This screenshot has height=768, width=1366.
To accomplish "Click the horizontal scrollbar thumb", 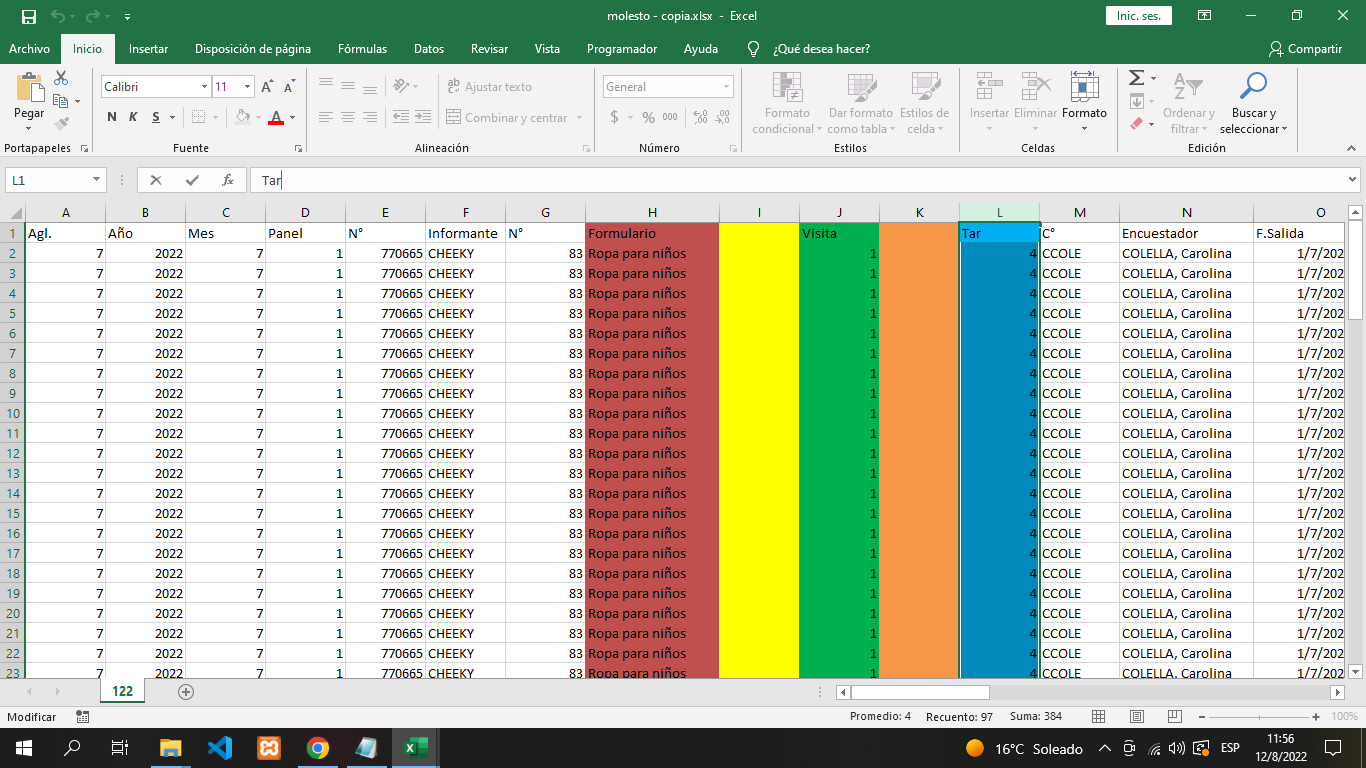I will click(920, 692).
